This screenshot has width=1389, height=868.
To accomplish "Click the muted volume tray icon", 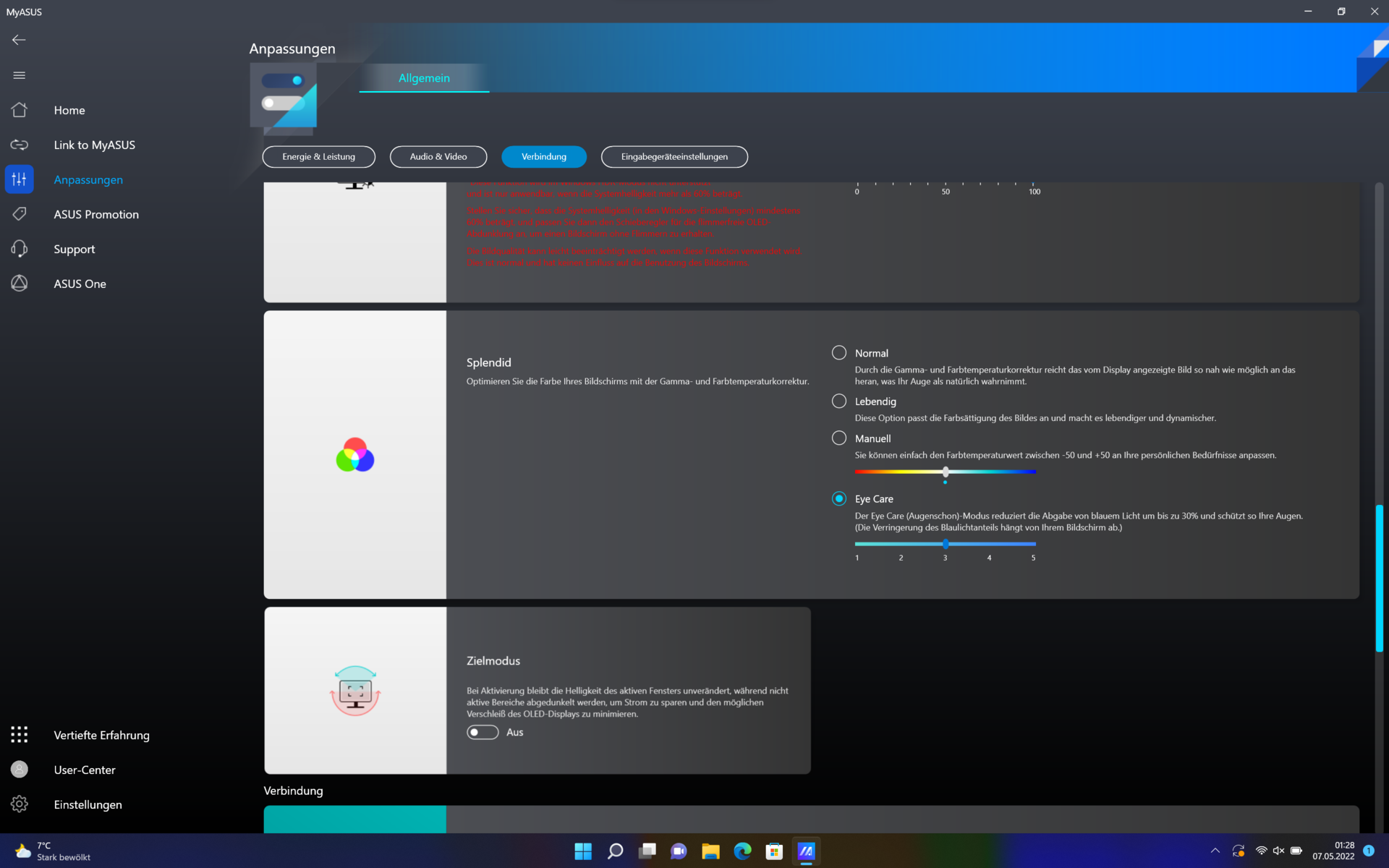I will [1278, 851].
